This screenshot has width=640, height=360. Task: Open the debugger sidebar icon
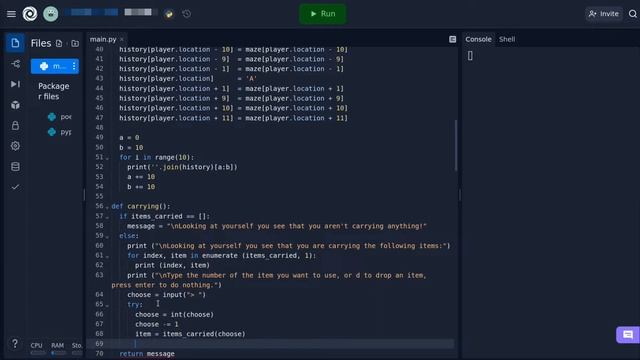pyautogui.click(x=15, y=84)
